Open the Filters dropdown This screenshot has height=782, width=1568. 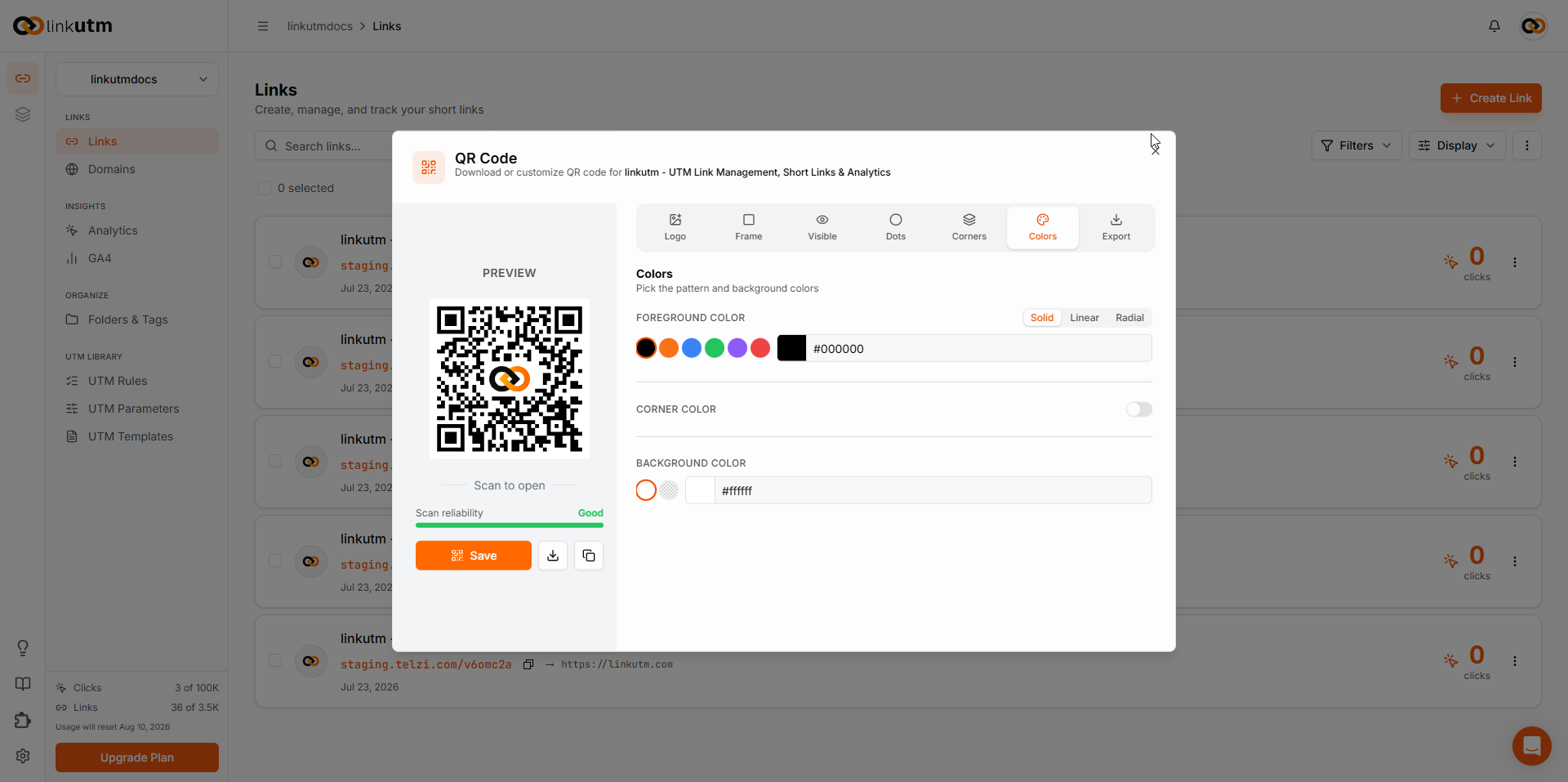(x=1356, y=145)
